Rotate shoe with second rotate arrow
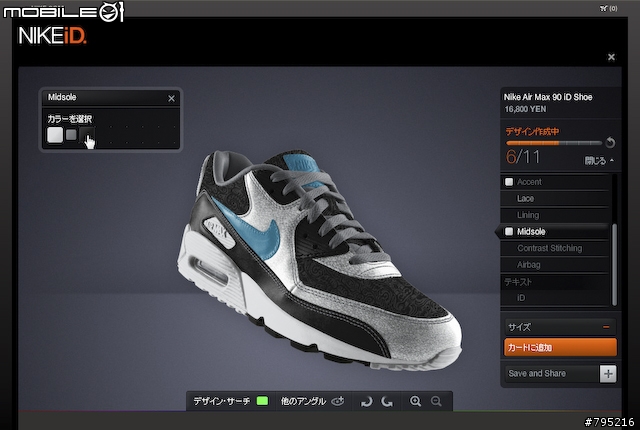 click(x=387, y=402)
